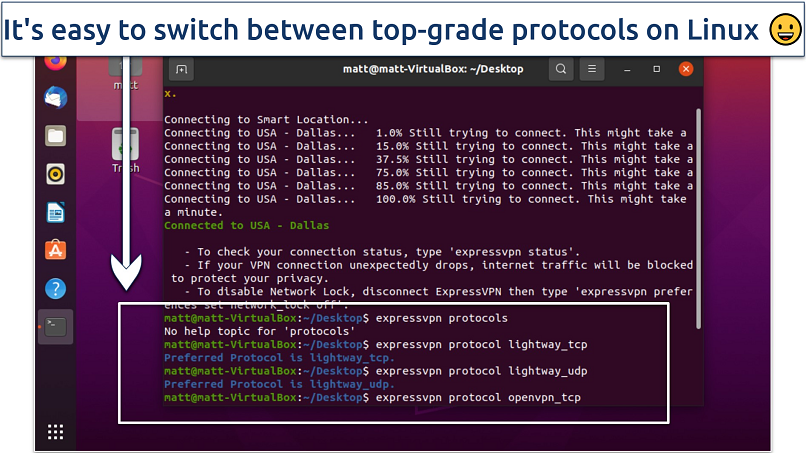Open the Files manager in dock
The height and width of the screenshot is (453, 806).
56,136
